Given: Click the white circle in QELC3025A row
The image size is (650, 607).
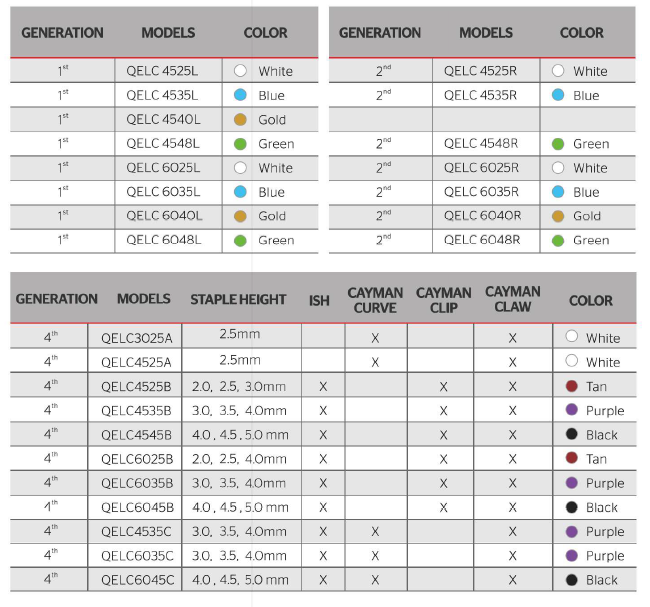Looking at the screenshot, I should [571, 338].
